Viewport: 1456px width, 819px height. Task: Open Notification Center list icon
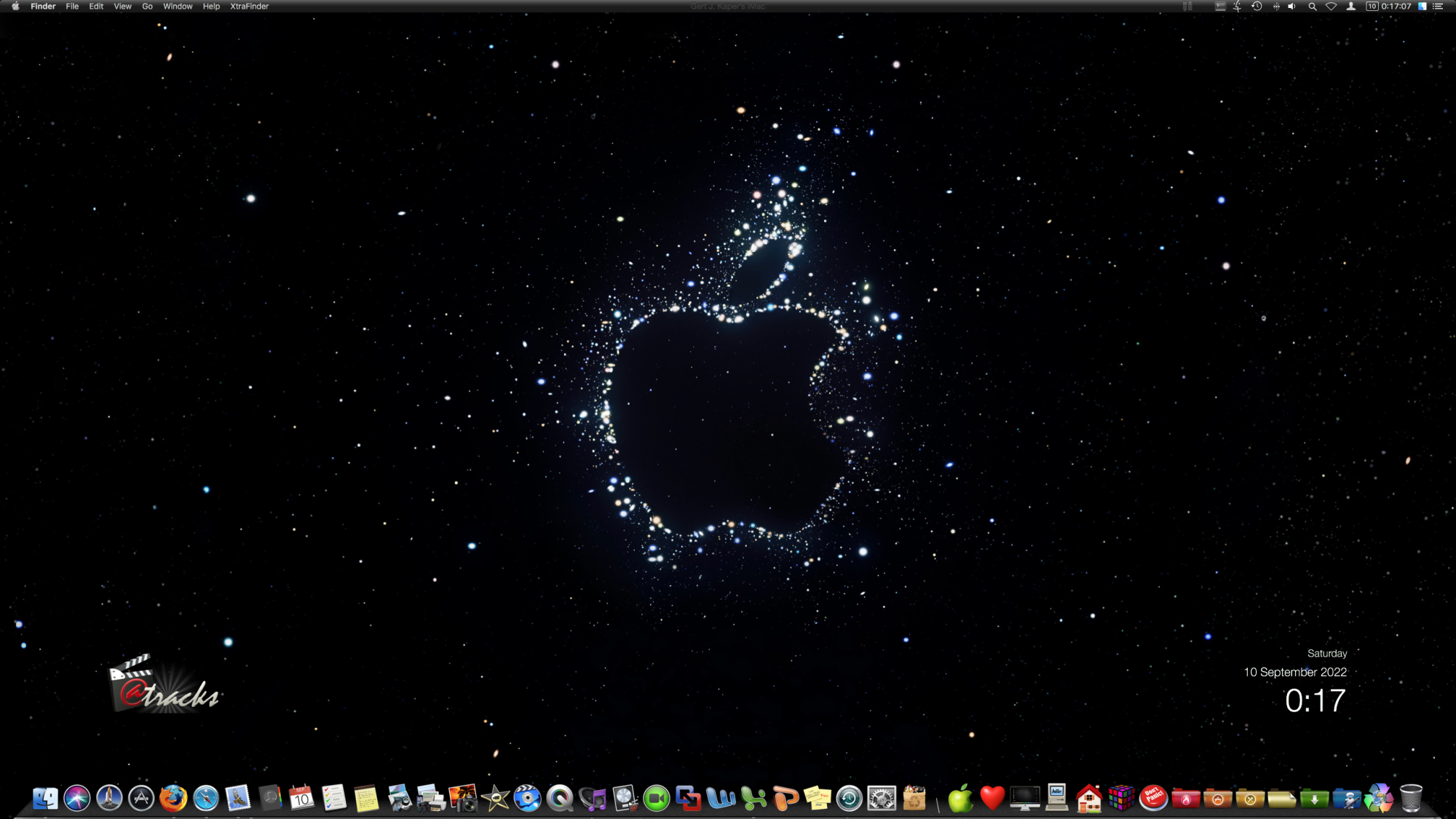tap(1438, 7)
